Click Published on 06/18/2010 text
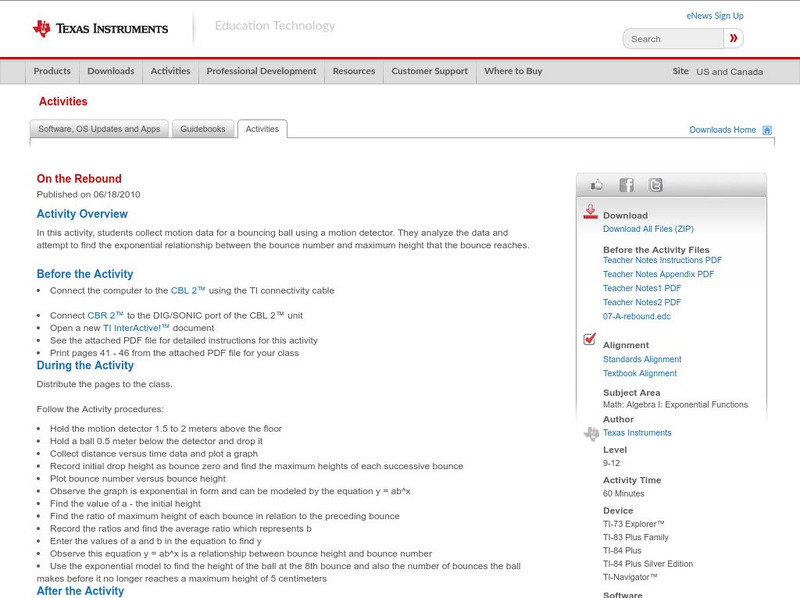Screen dimensions: 800x598 click(88, 194)
